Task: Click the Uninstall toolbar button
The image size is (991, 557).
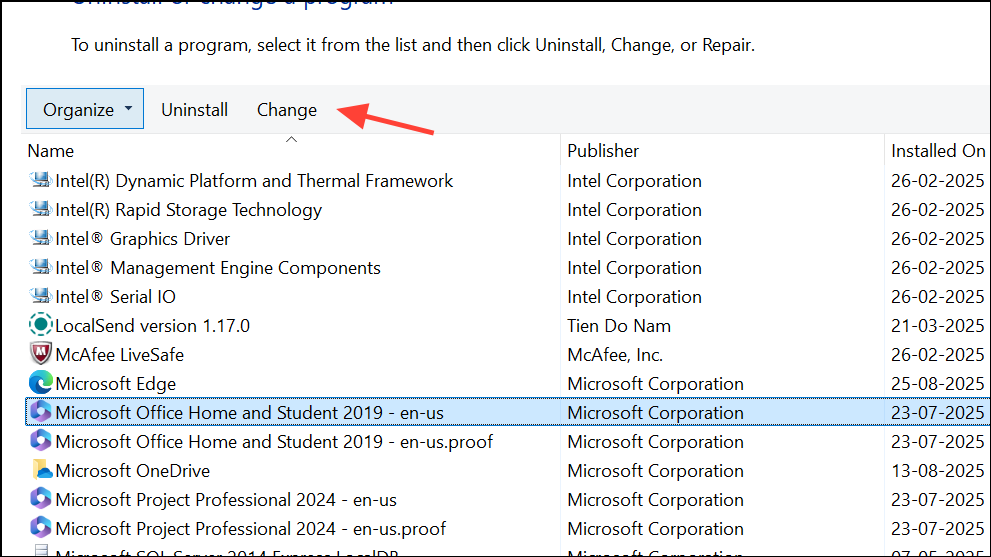Action: click(195, 110)
